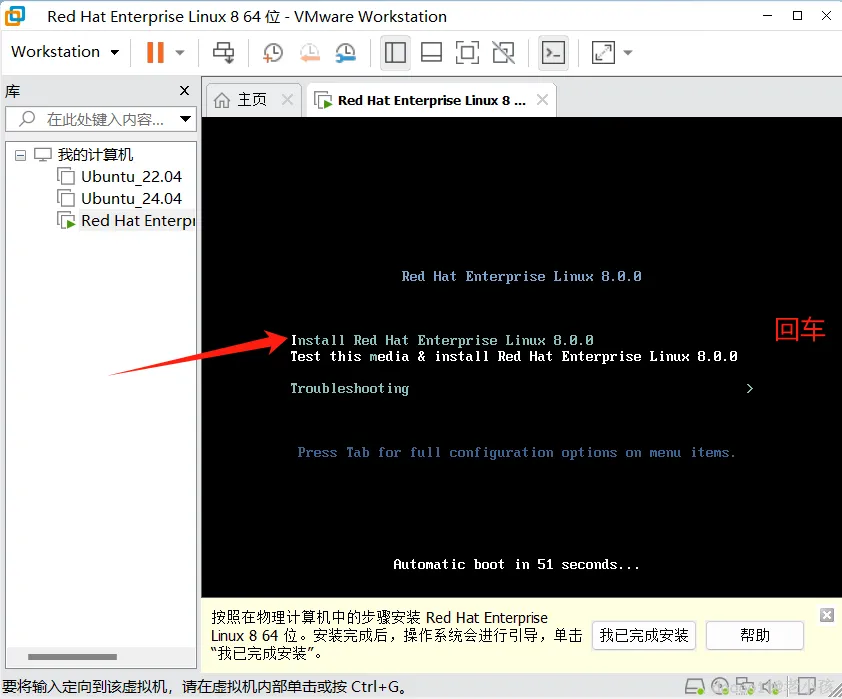The width and height of the screenshot is (842, 699).
Task: Click the hard disk status bar icon
Action: click(x=695, y=686)
